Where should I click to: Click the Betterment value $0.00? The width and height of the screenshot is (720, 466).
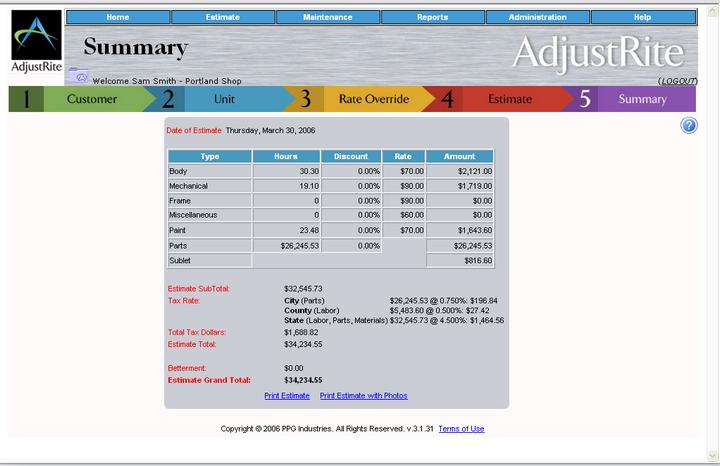click(x=293, y=368)
